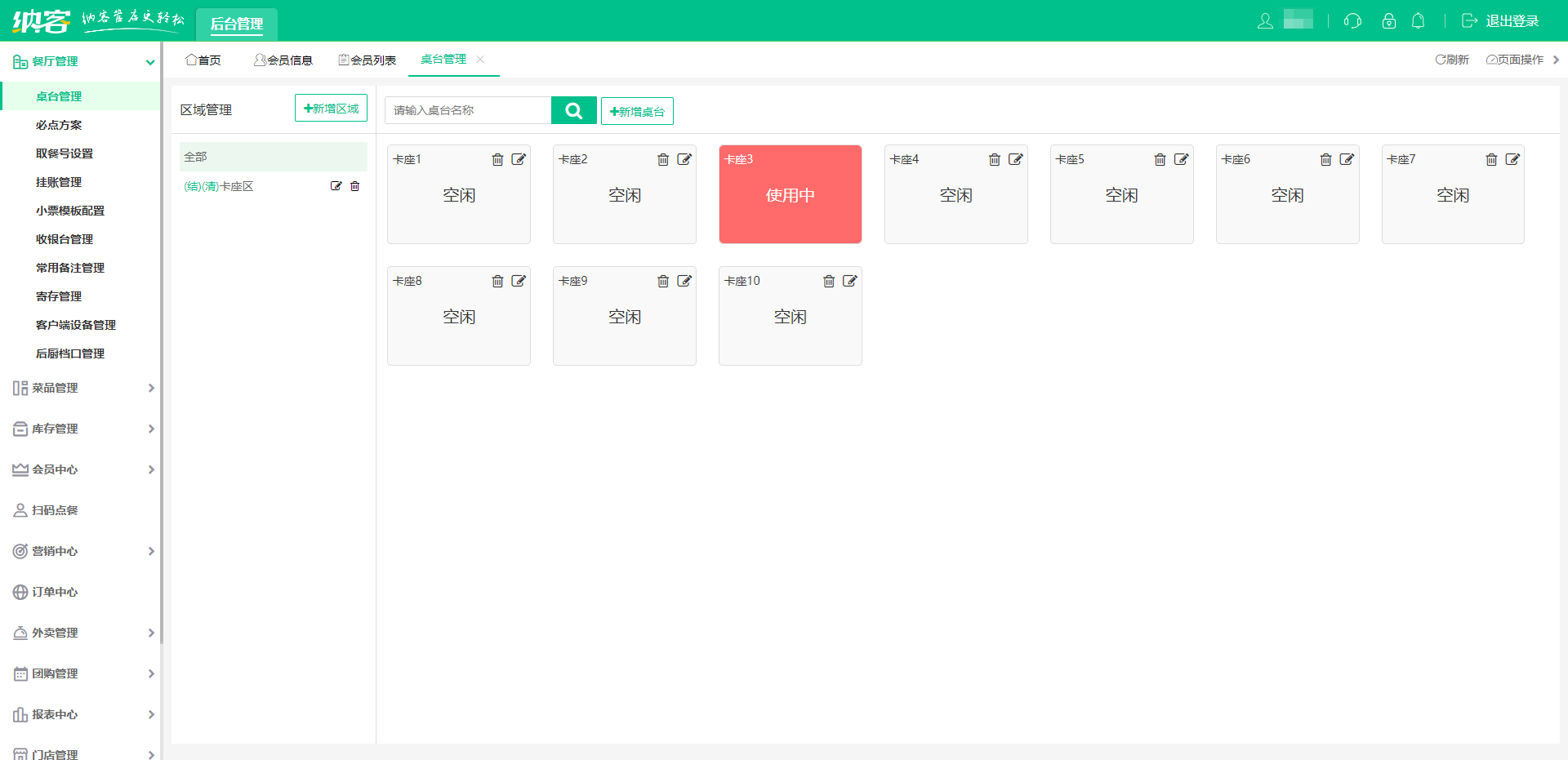
Task: Open customer service headset icon
Action: click(x=1352, y=21)
